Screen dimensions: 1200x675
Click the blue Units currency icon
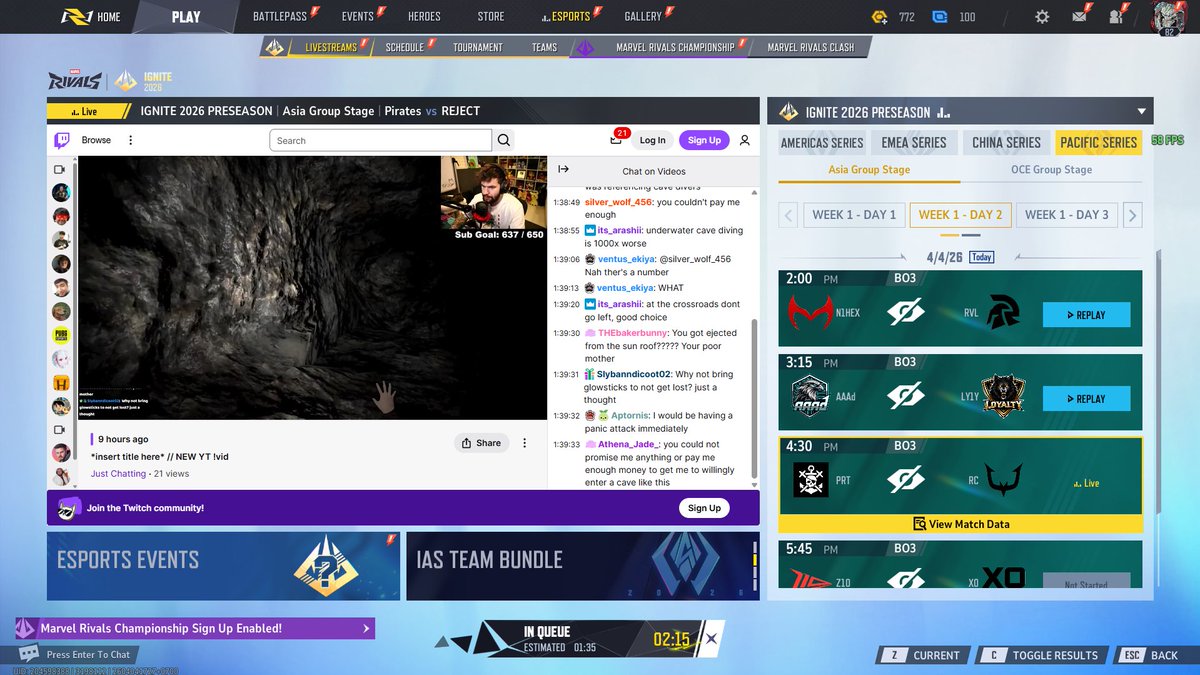pos(939,17)
